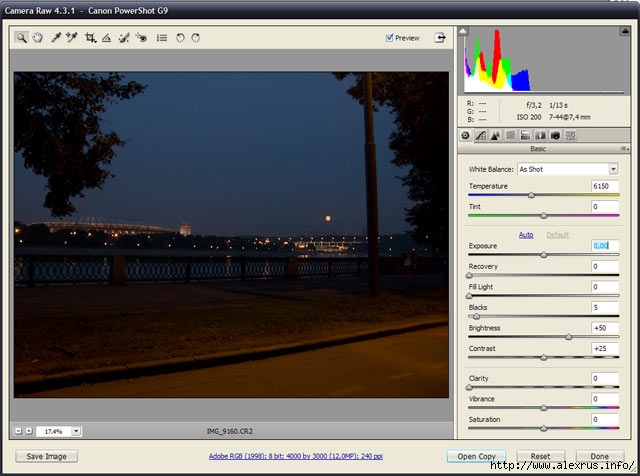Click the Reset button
This screenshot has width=640, height=476.
tap(541, 456)
